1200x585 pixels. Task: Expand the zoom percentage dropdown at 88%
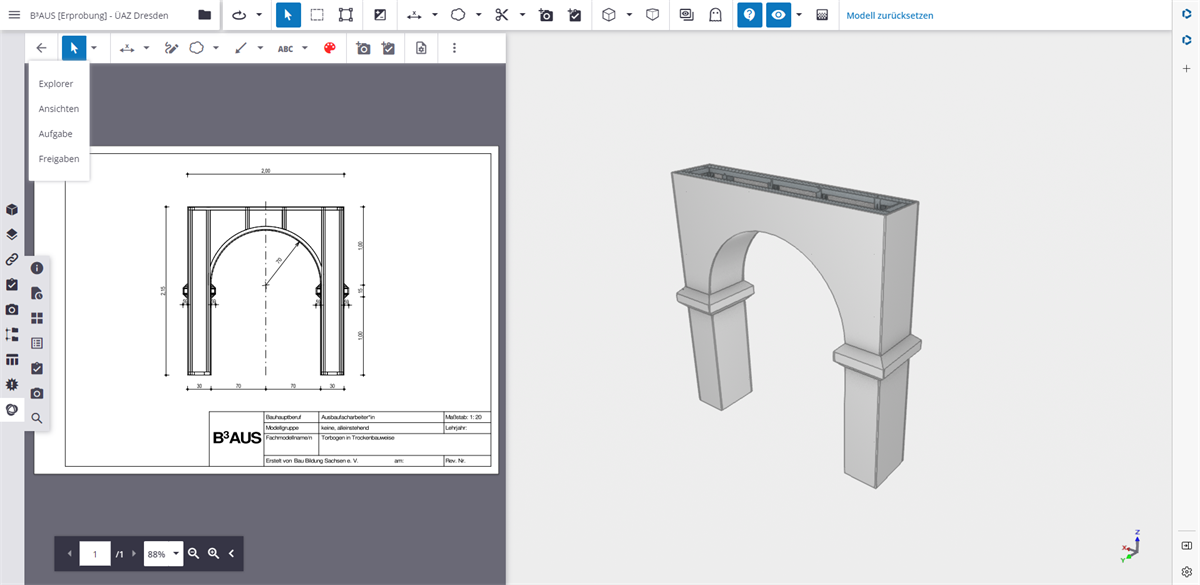[177, 553]
